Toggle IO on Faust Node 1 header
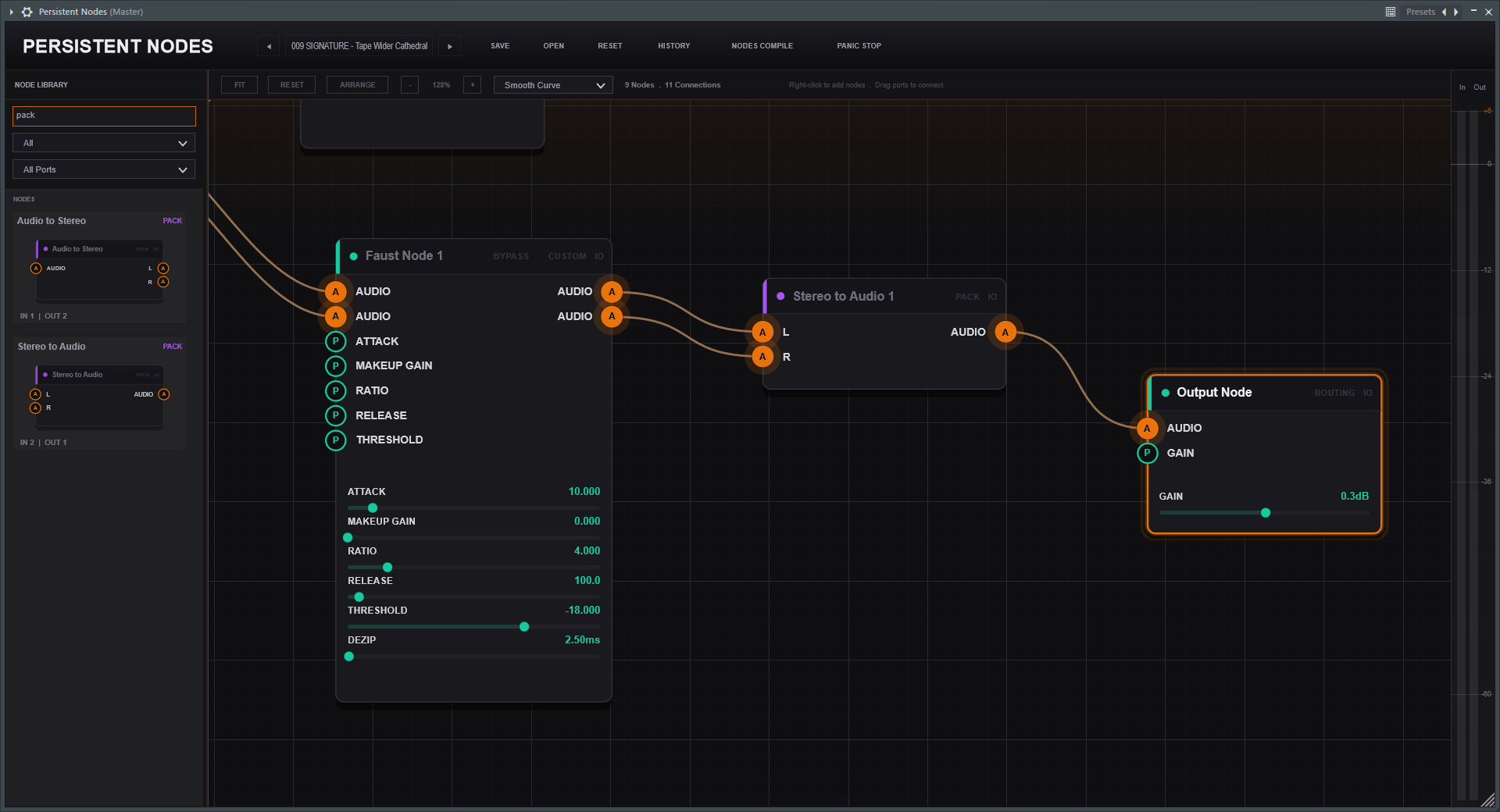1500x812 pixels. point(599,256)
